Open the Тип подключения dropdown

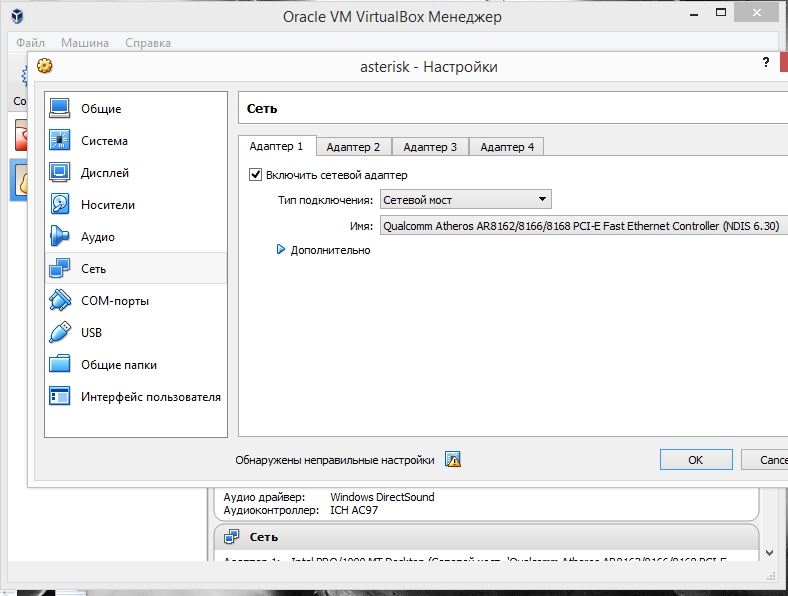466,200
